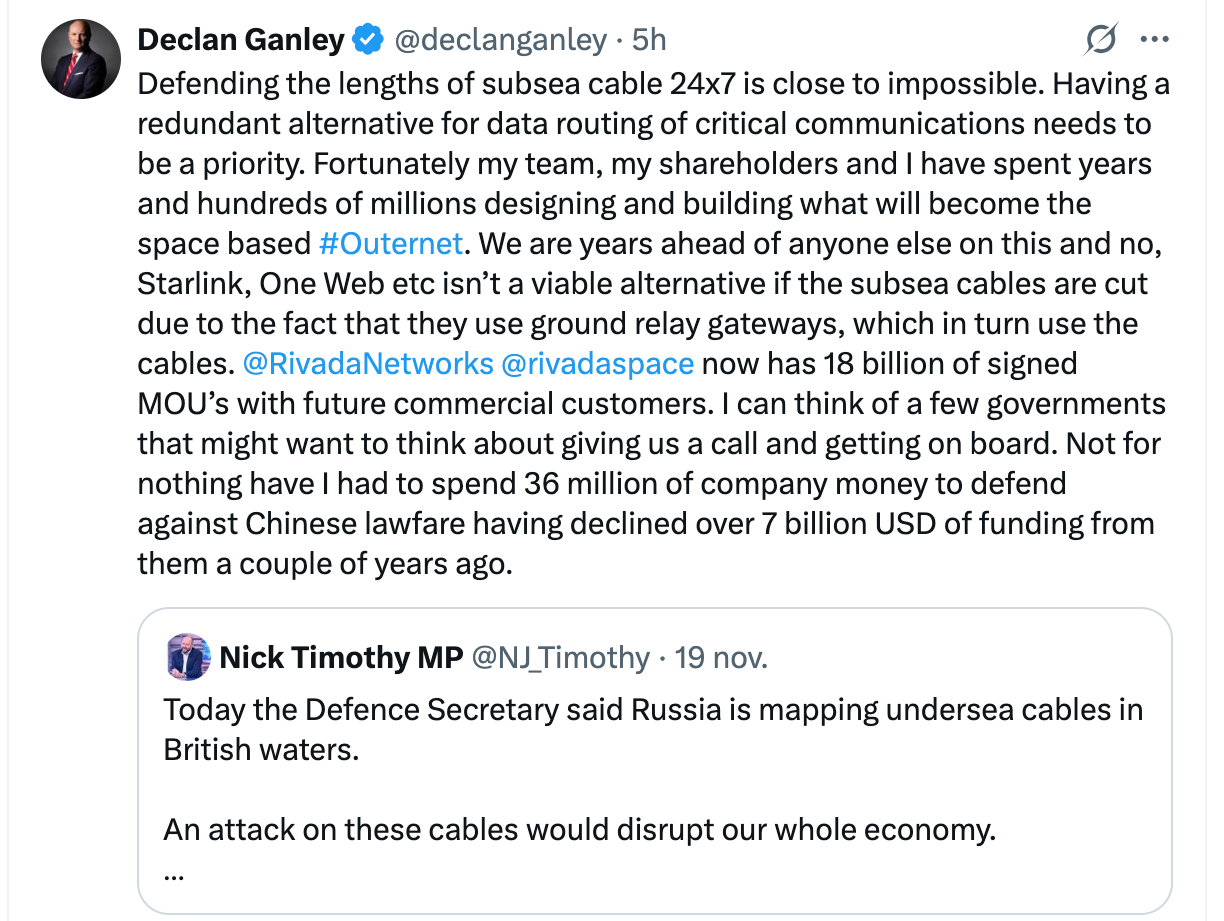Click the Declan Ganley display name
The width and height of the screenshot is (1224, 921).
(x=240, y=40)
